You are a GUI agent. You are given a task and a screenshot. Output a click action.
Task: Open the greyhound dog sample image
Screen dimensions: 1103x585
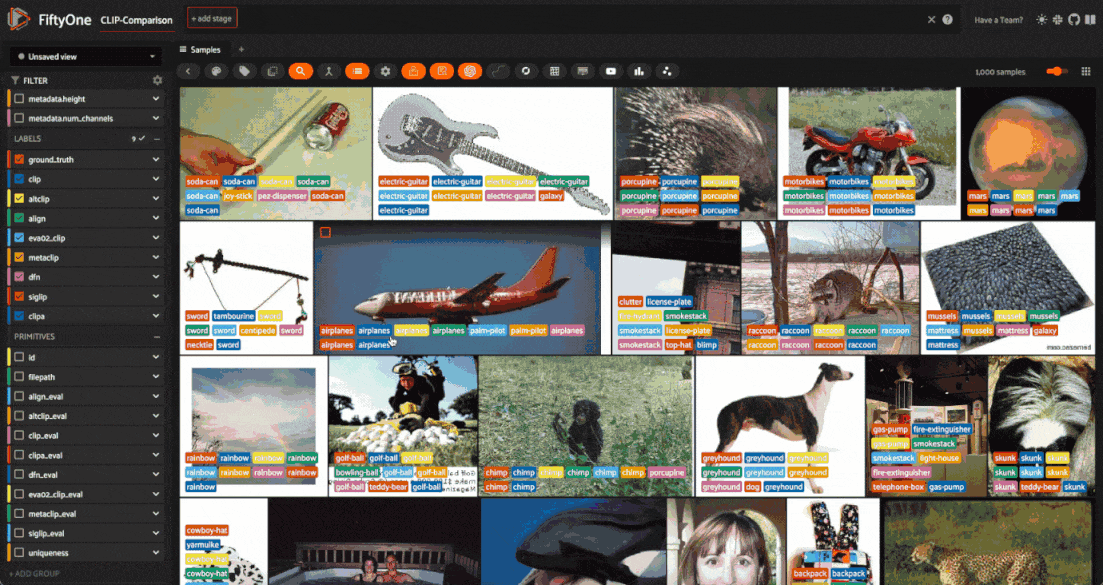779,426
